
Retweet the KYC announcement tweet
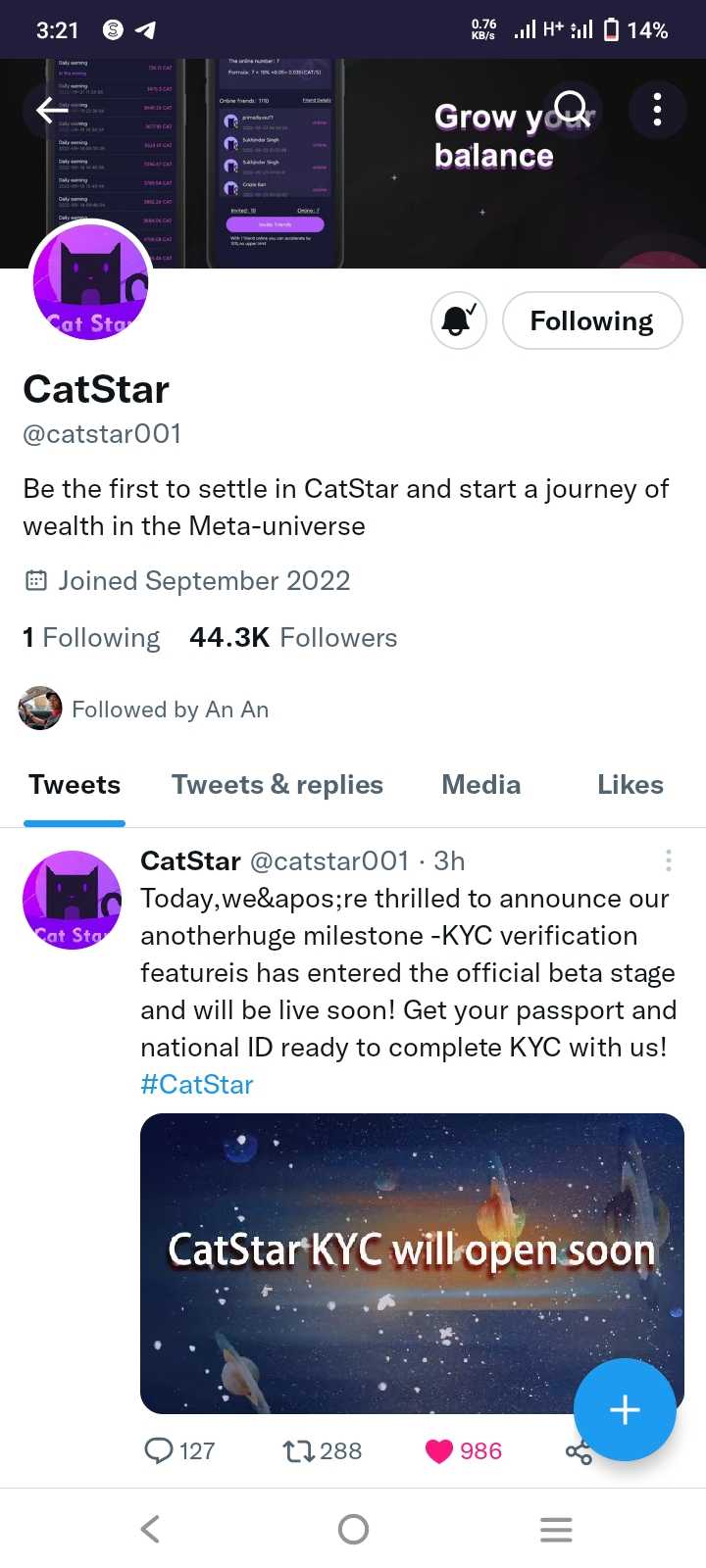[298, 1450]
